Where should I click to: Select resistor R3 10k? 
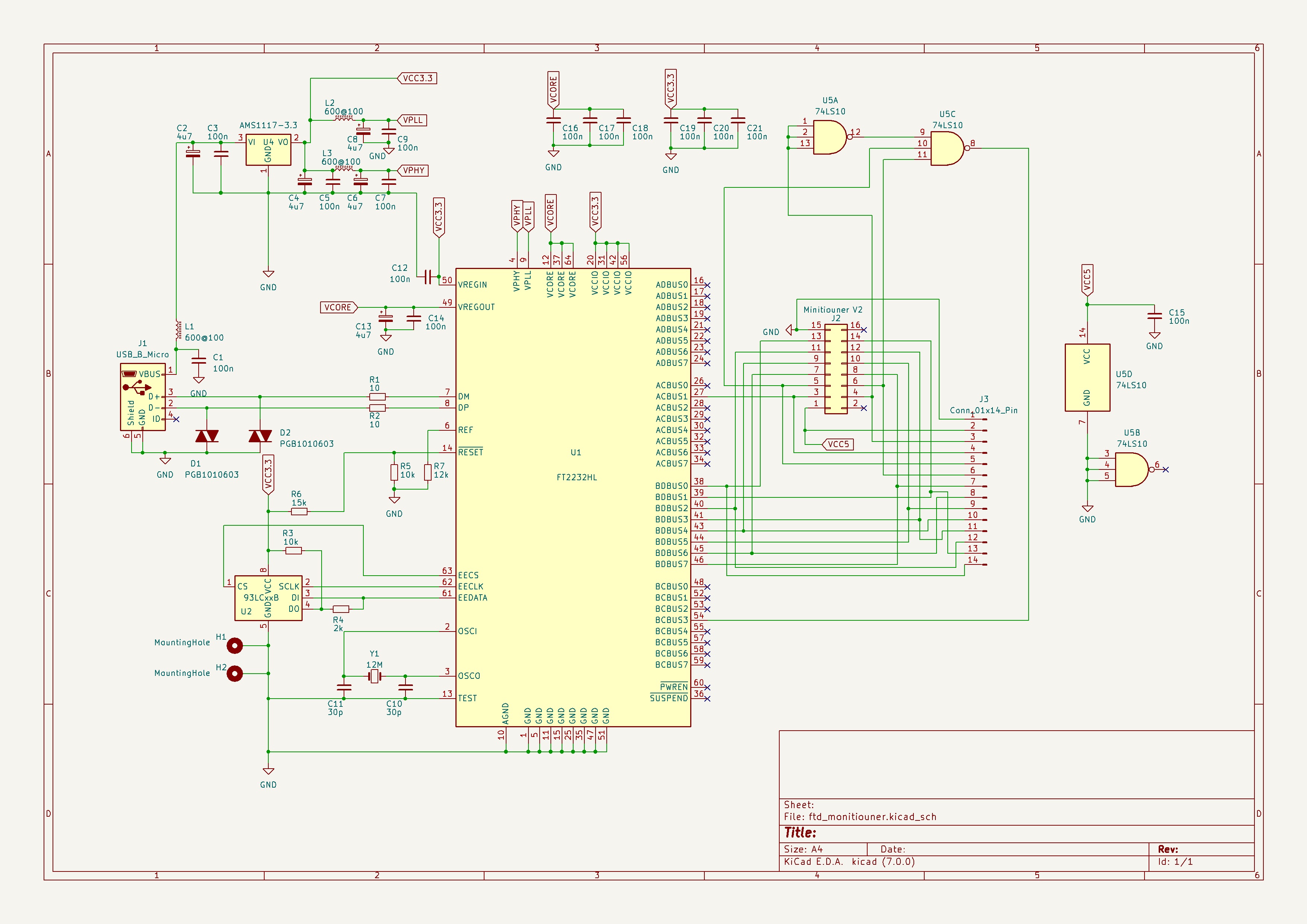pos(293,551)
